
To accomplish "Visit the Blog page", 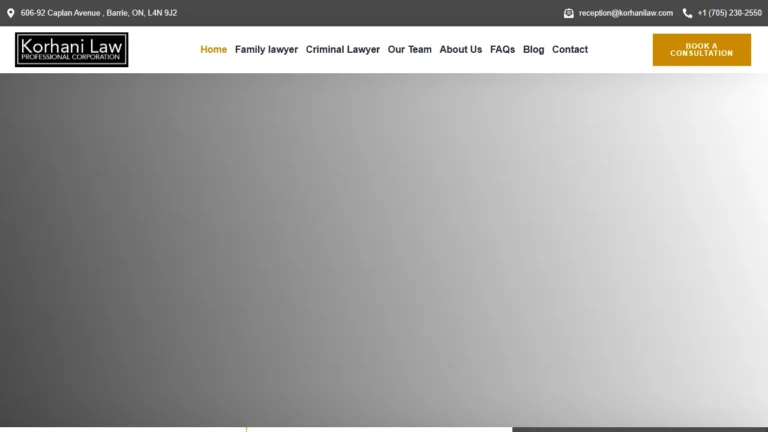I will click(x=533, y=49).
